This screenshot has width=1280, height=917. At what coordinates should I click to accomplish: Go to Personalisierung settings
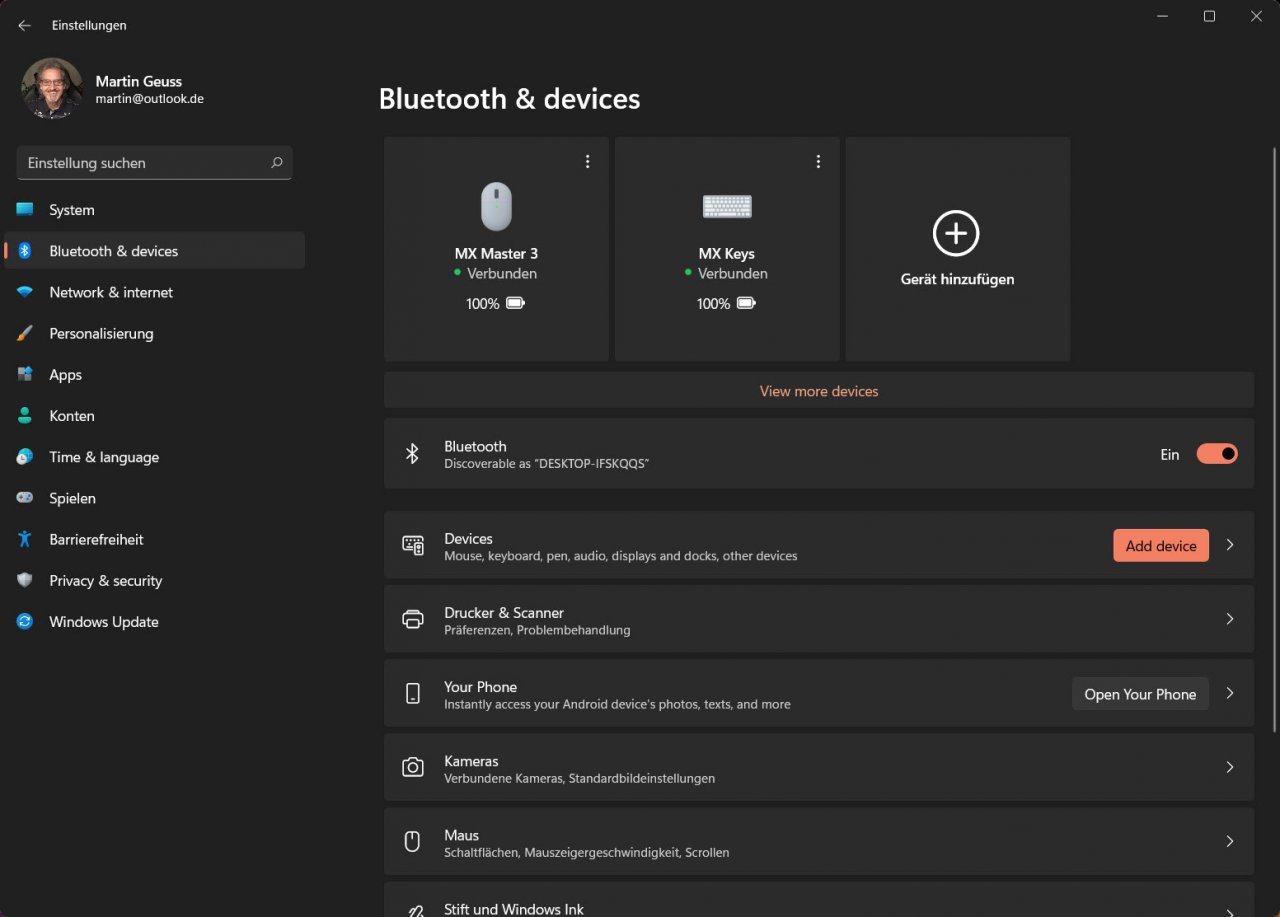click(x=154, y=333)
